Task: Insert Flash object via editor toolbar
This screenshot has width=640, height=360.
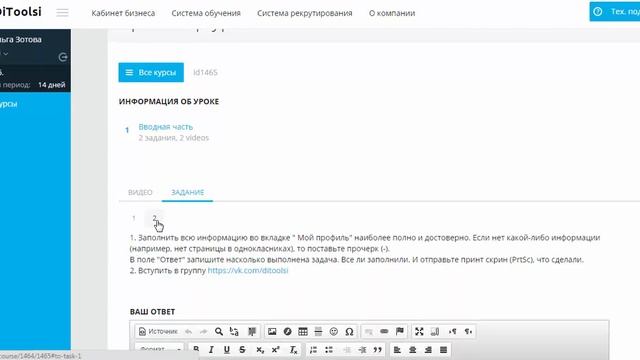Action: [287, 331]
